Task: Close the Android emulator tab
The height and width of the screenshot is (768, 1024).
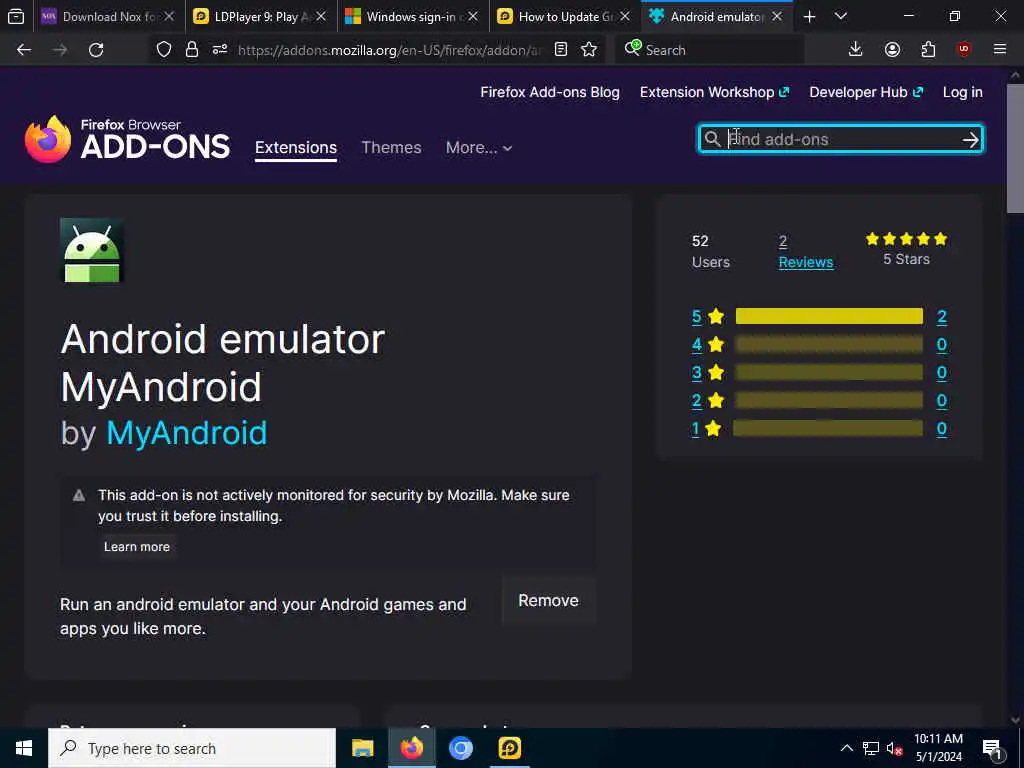Action: (777, 16)
